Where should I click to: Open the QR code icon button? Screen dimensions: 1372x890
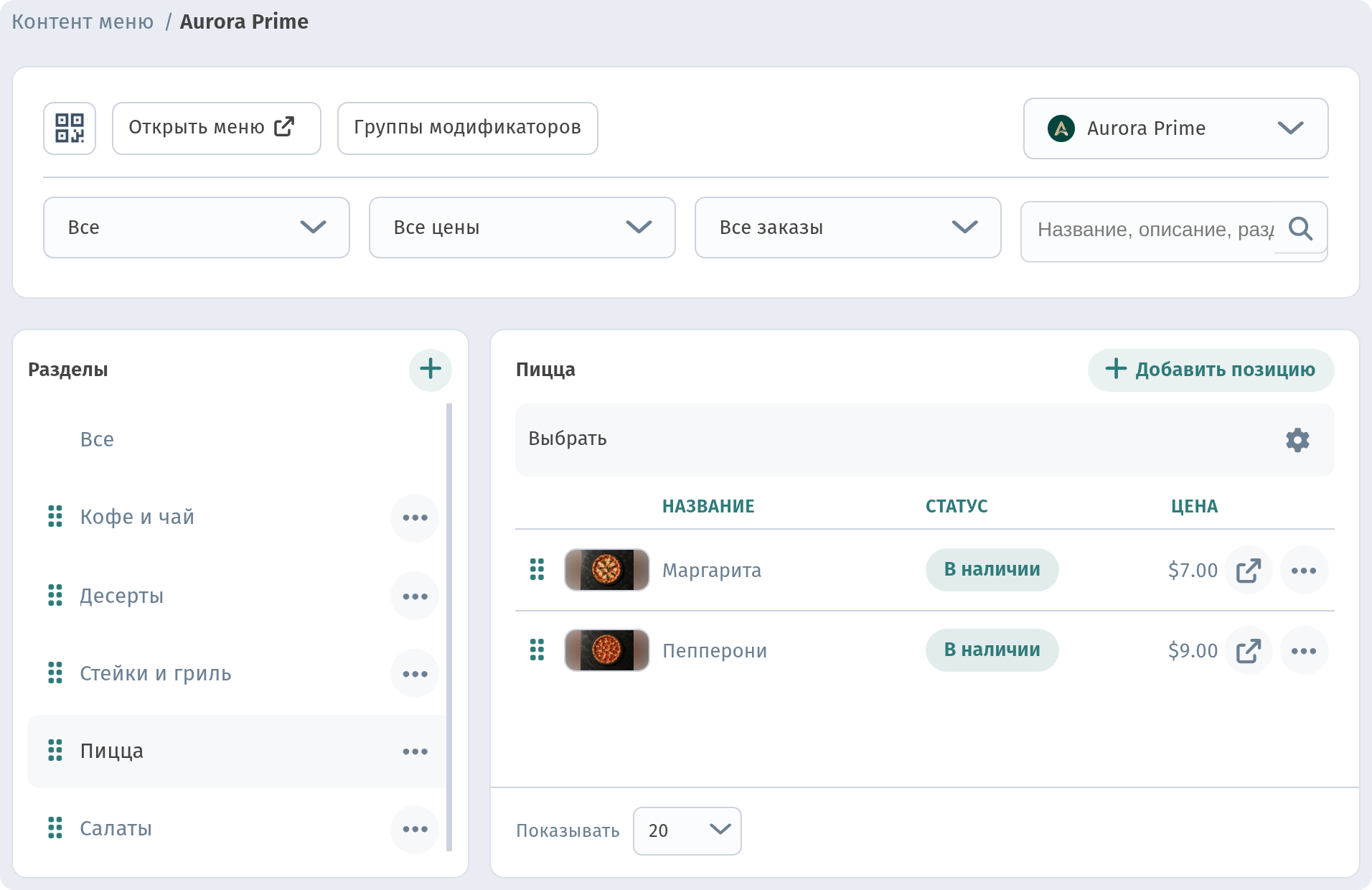tap(70, 128)
